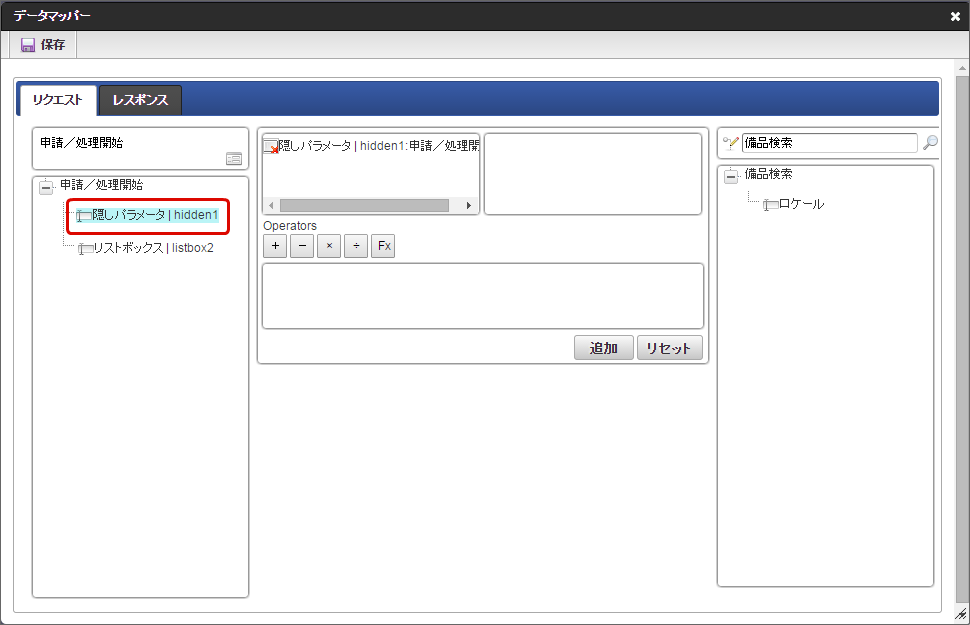
Task: Close the データマッパー dialog
Action: [955, 17]
